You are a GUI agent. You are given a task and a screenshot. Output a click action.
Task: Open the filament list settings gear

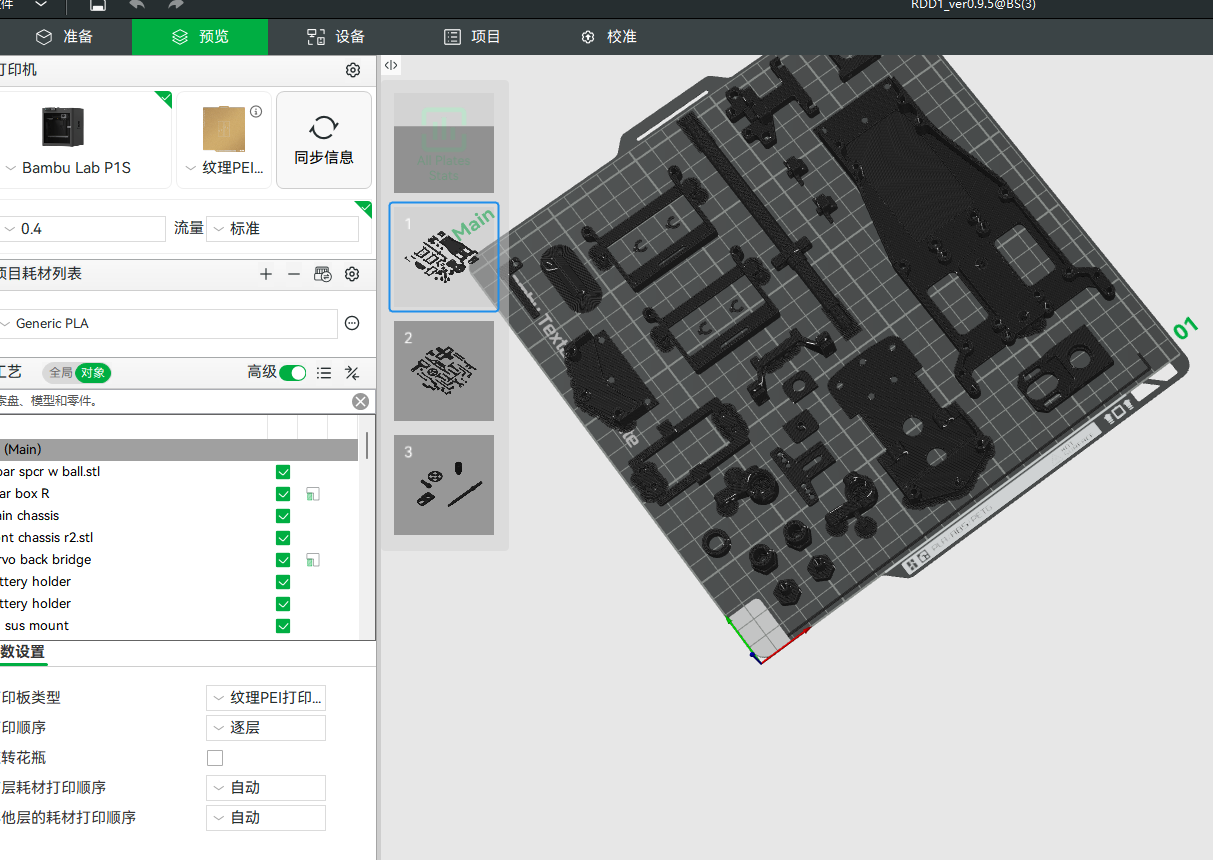coord(351,273)
